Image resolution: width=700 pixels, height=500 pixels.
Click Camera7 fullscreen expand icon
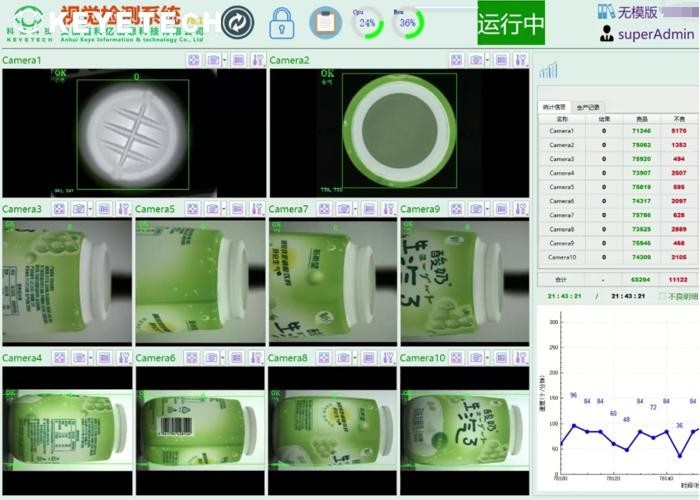[x=325, y=209]
